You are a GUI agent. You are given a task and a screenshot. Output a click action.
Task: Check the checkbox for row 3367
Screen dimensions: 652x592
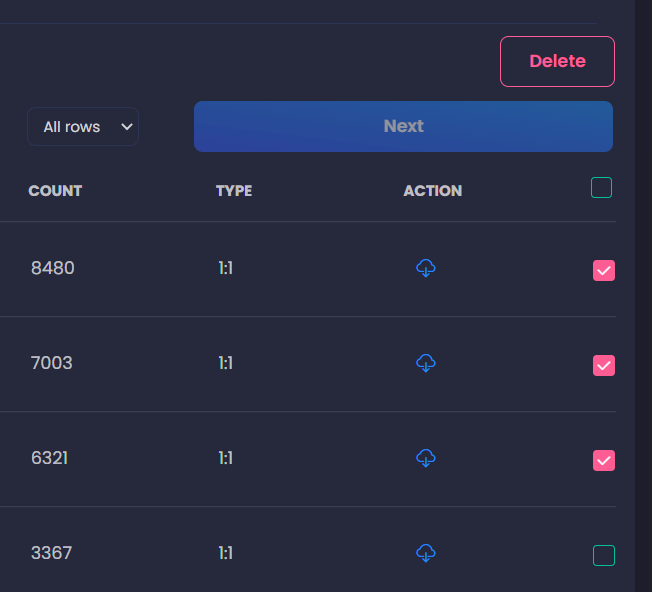coord(604,555)
